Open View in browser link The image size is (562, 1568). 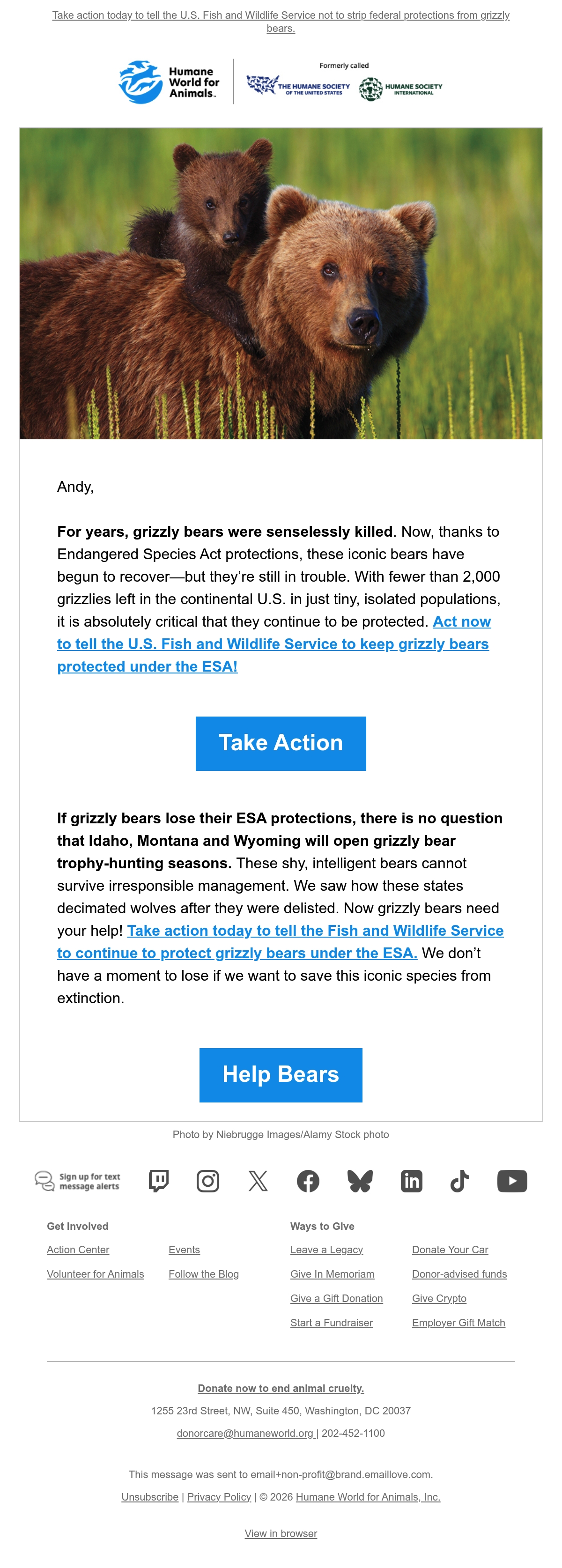click(x=281, y=1533)
